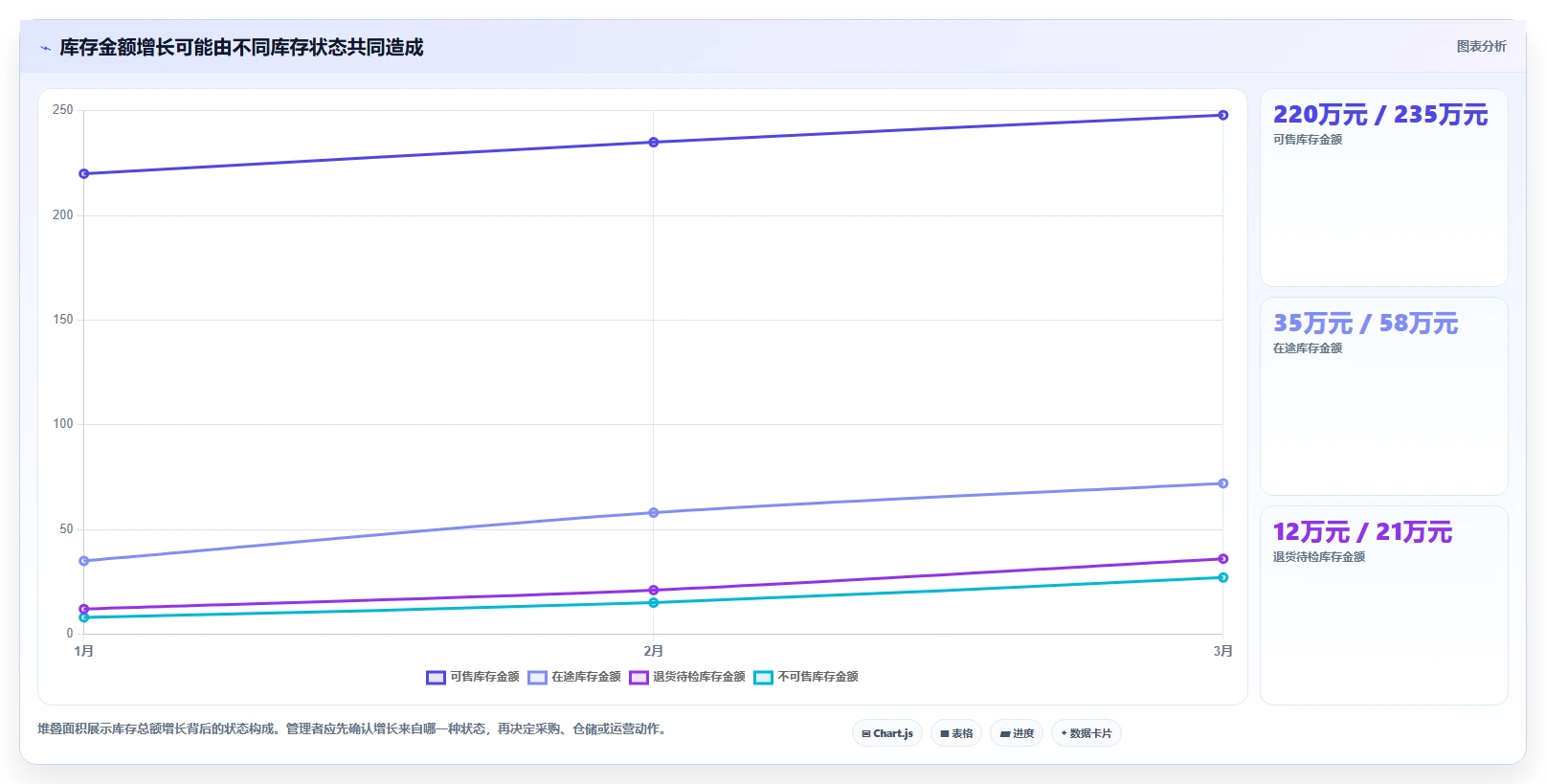Open the Chart.js chip

pyautogui.click(x=887, y=733)
